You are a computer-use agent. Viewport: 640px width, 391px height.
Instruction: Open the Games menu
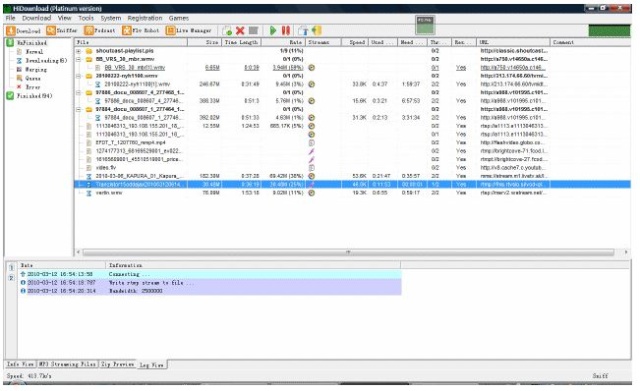point(178,18)
